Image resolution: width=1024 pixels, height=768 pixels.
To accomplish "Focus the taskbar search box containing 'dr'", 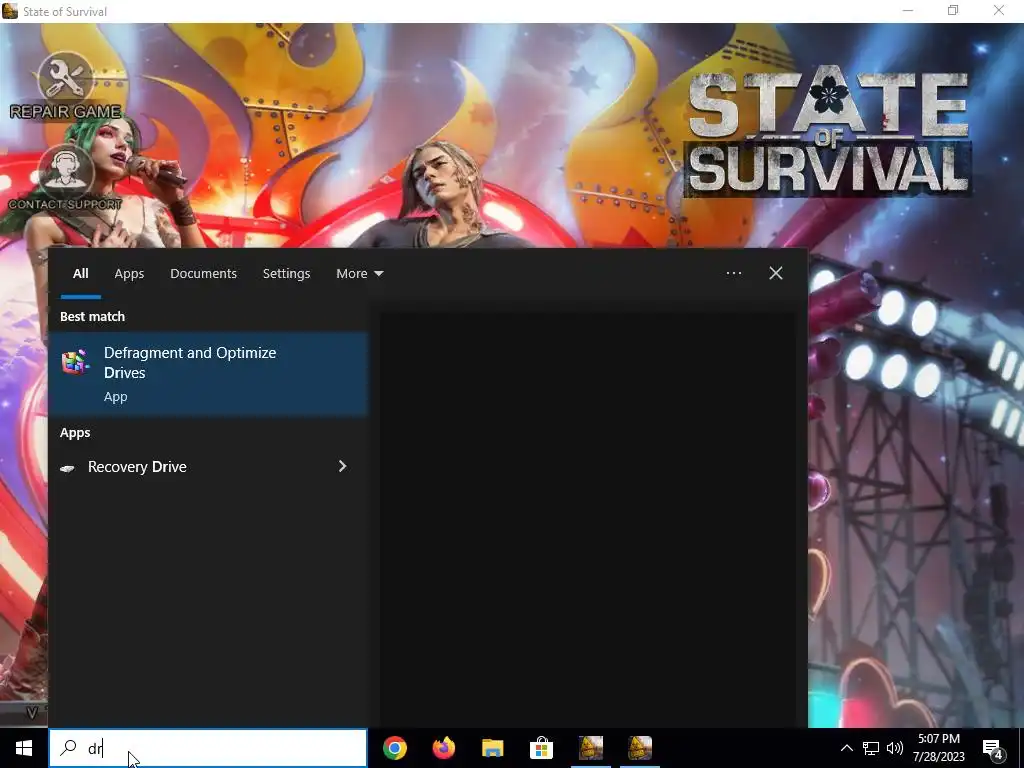I will (208, 748).
